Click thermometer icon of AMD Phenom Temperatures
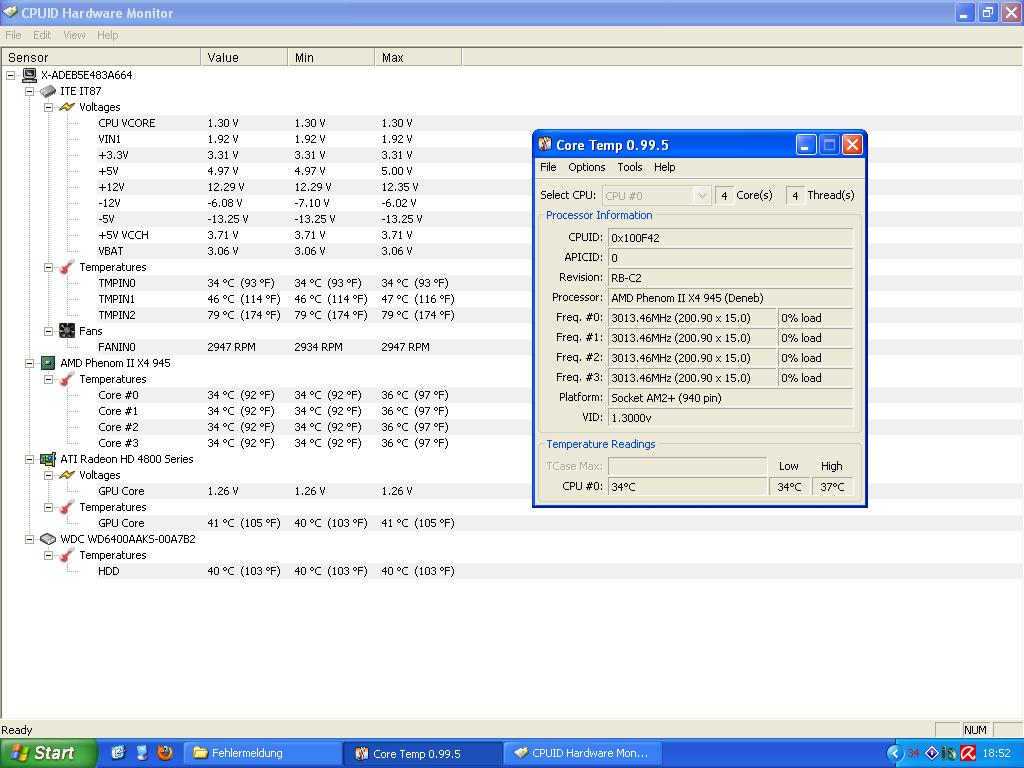The width and height of the screenshot is (1024, 768). click(x=67, y=379)
